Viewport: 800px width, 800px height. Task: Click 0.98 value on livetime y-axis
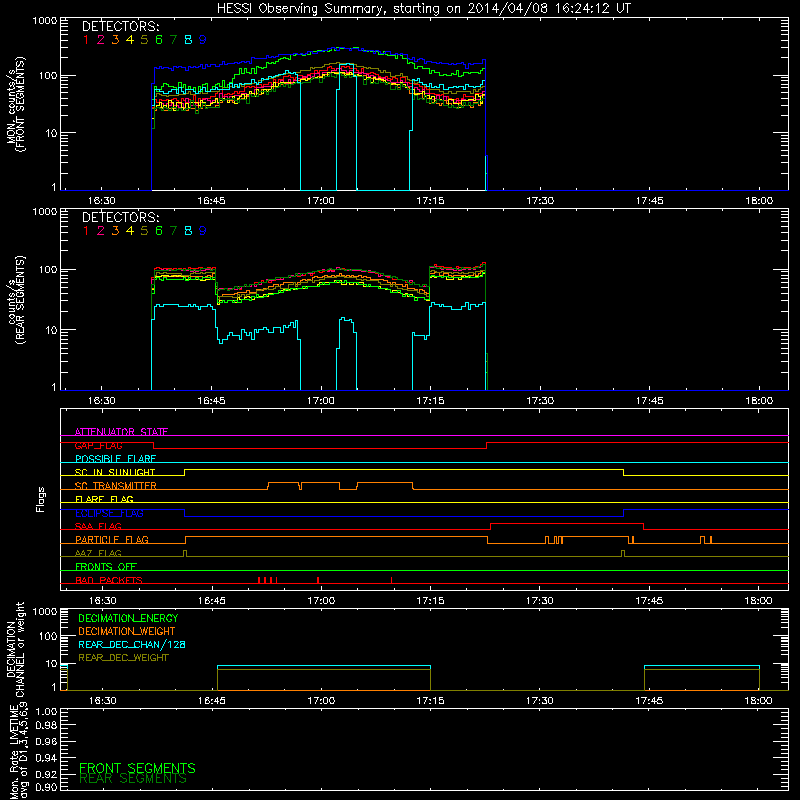click(46, 726)
